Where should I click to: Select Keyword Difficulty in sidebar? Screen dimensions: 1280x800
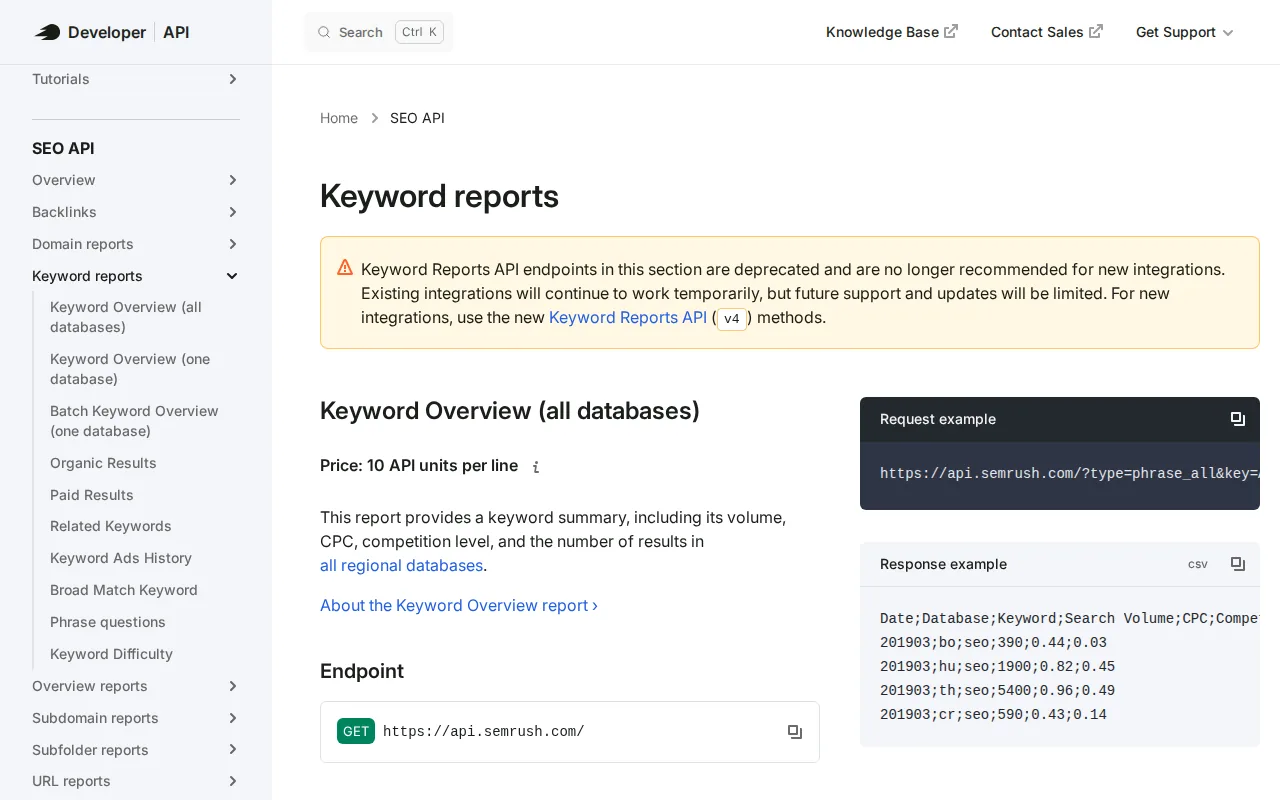tap(112, 654)
